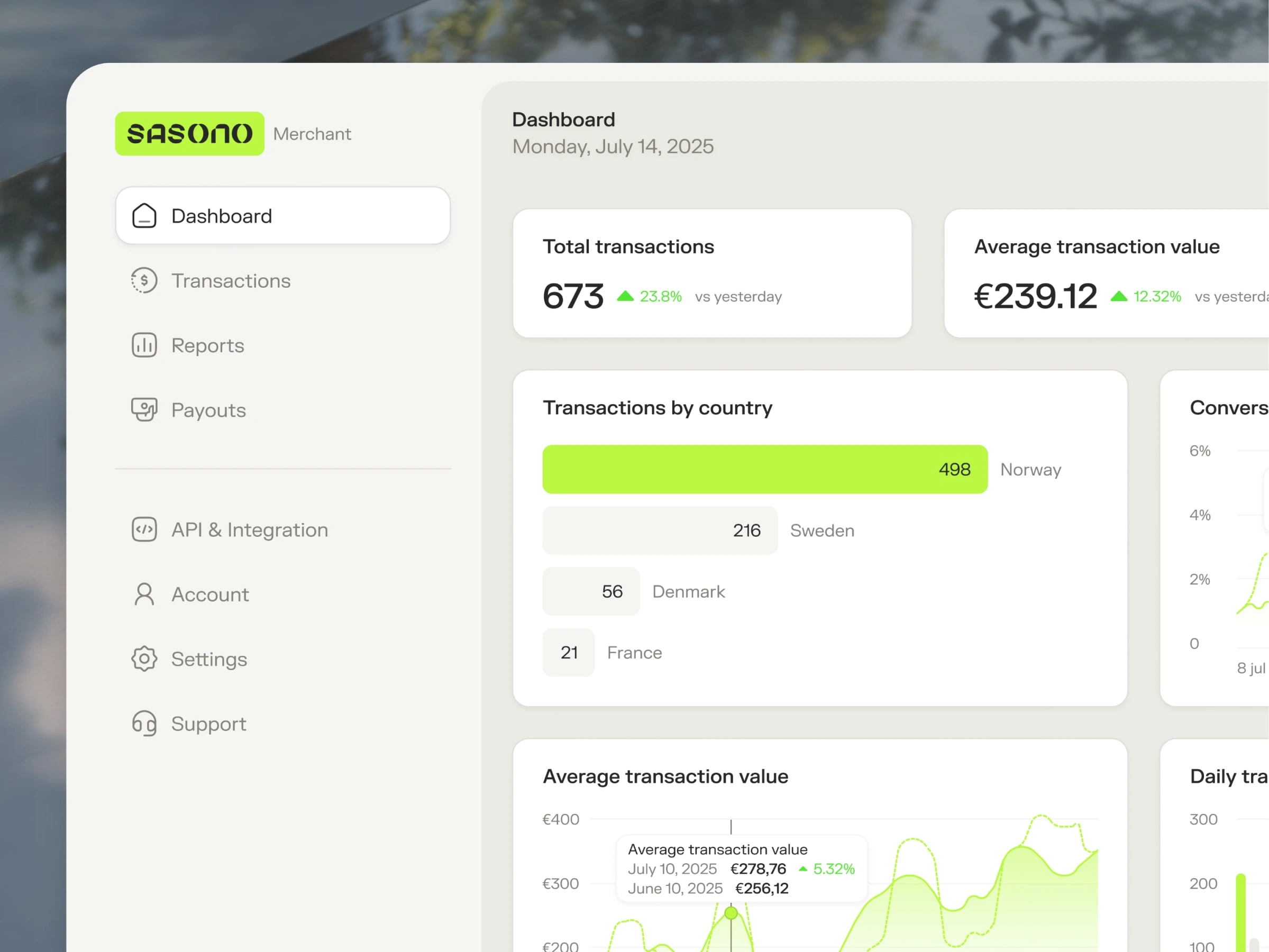Image resolution: width=1269 pixels, height=952 pixels.
Task: Click the Total transactions value 673
Action: 573,296
